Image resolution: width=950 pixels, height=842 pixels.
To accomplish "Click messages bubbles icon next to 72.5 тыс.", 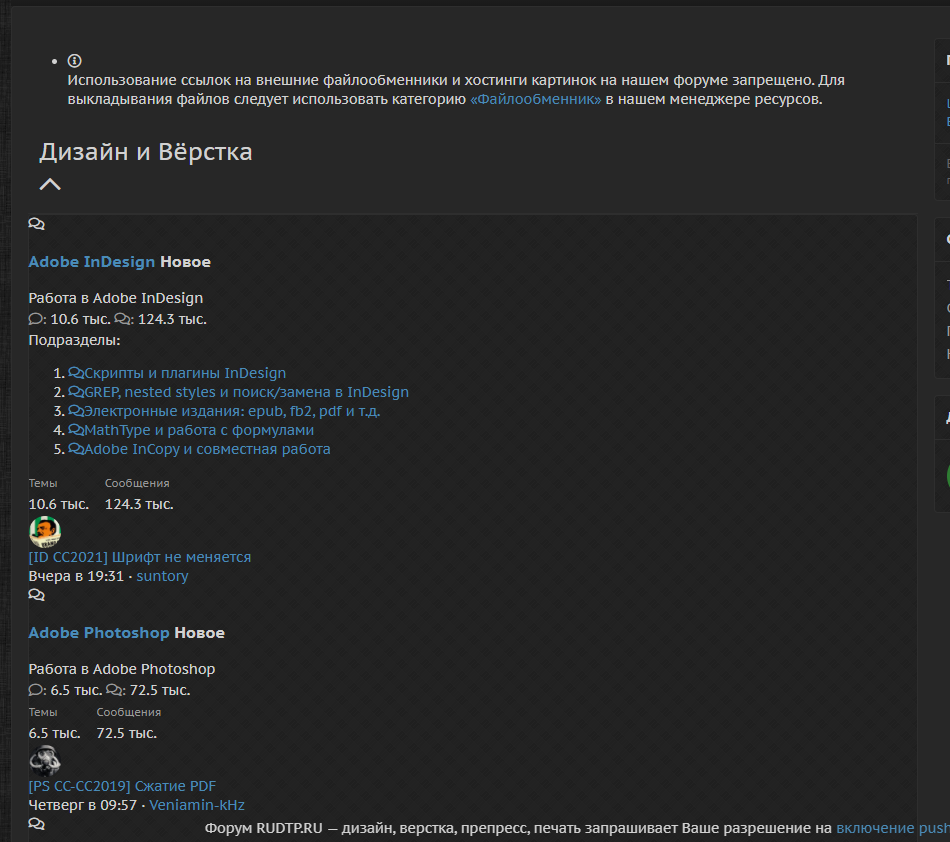I will click(114, 690).
